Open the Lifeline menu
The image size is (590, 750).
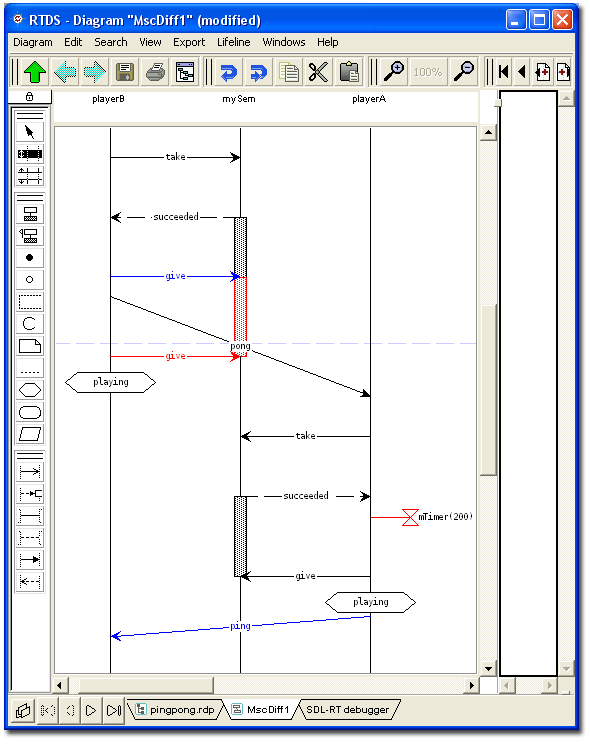coord(234,42)
